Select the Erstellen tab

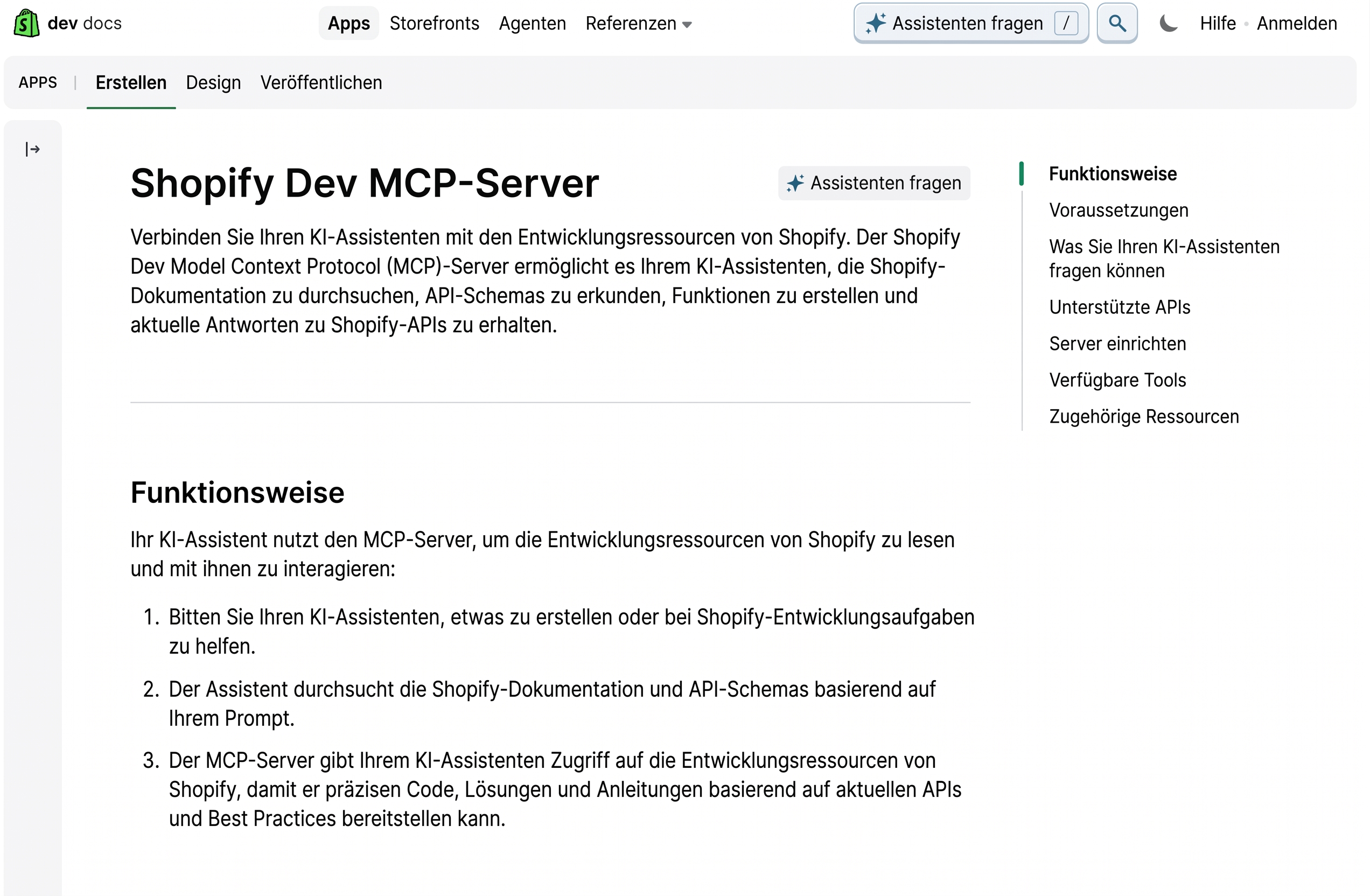click(131, 83)
